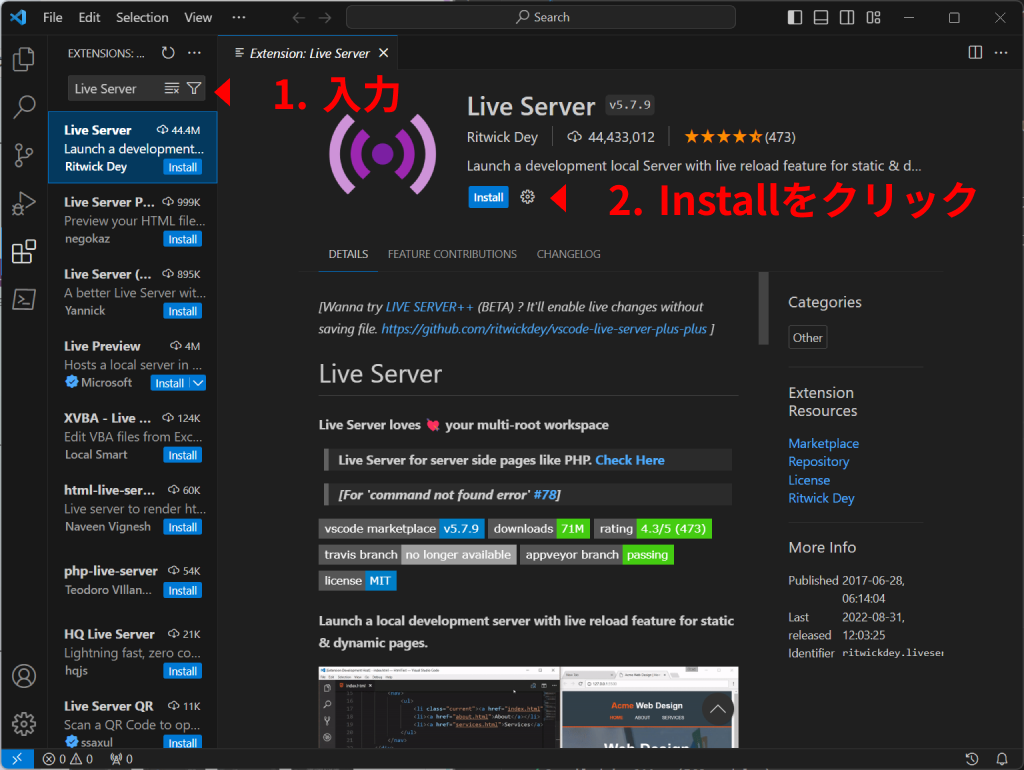
Task: Refresh the extensions list
Action: coord(168,53)
